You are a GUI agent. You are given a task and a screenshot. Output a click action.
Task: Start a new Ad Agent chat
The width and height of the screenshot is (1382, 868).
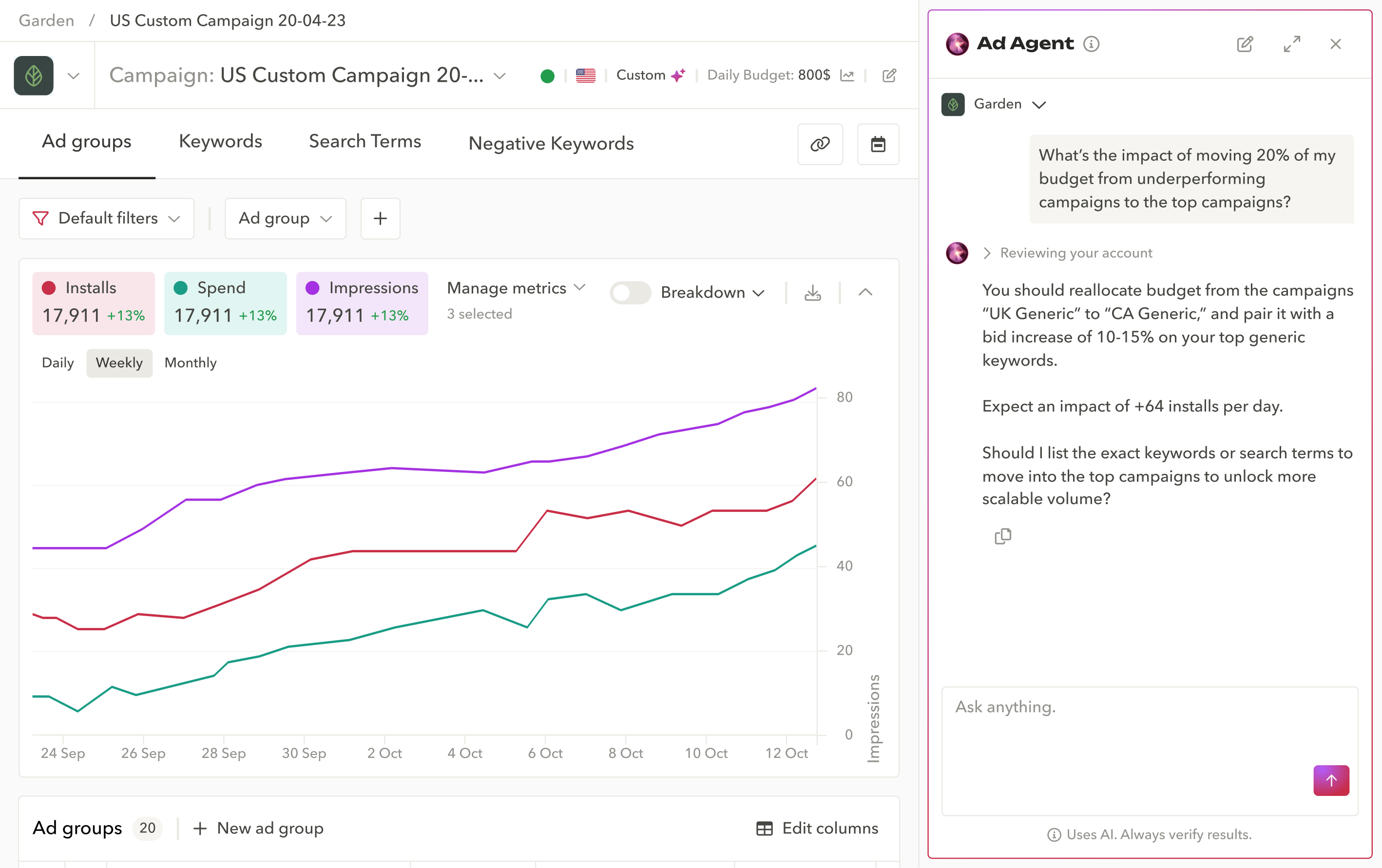[1244, 44]
